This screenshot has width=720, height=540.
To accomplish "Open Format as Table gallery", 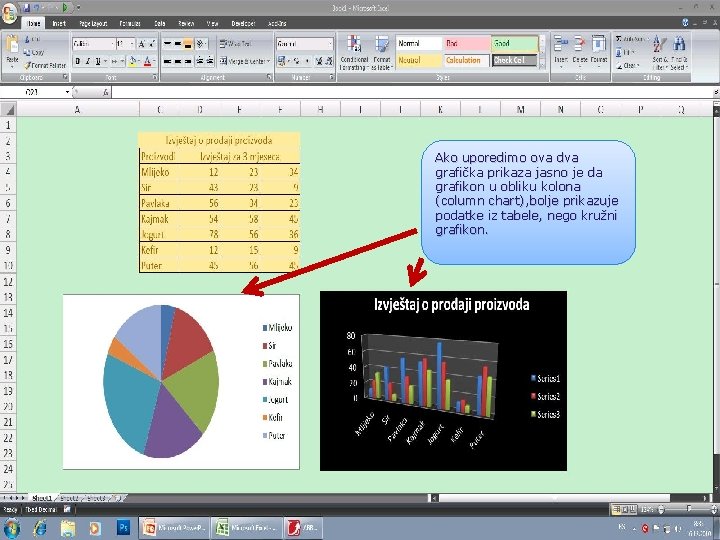I will pyautogui.click(x=381, y=53).
